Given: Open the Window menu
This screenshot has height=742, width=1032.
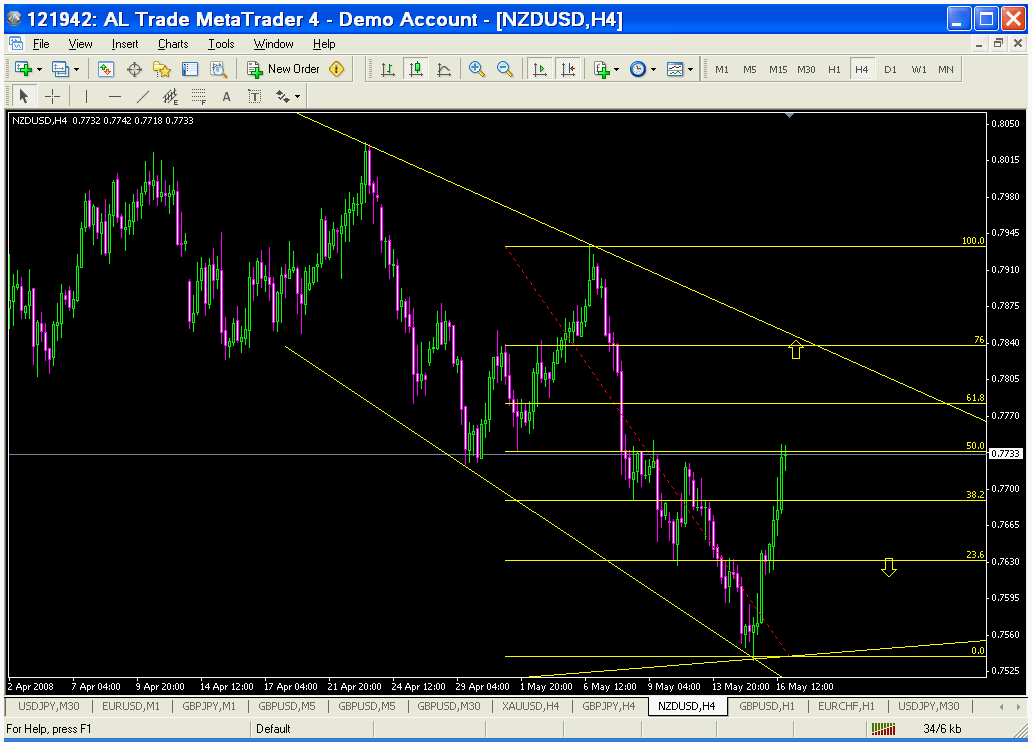Looking at the screenshot, I should [x=274, y=44].
